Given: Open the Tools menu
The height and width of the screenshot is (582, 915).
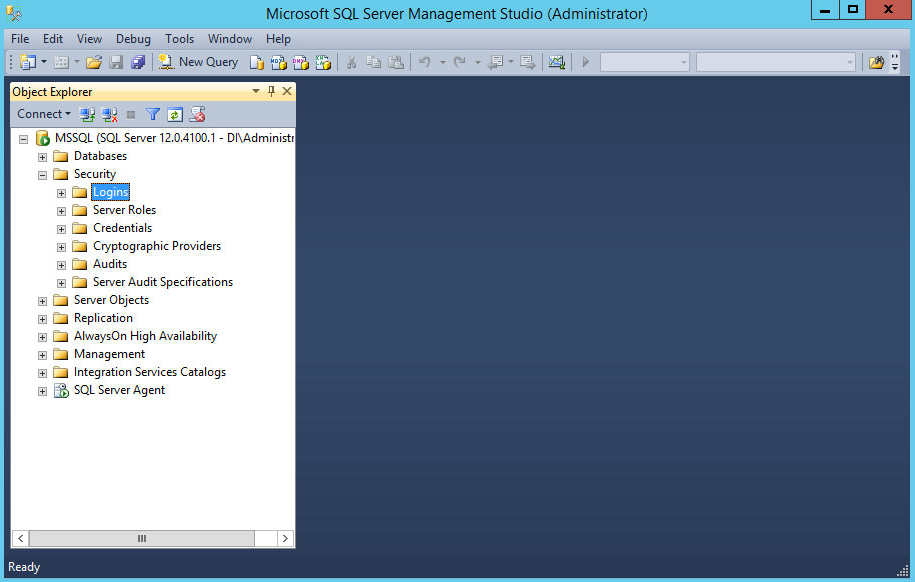Looking at the screenshot, I should [x=179, y=39].
